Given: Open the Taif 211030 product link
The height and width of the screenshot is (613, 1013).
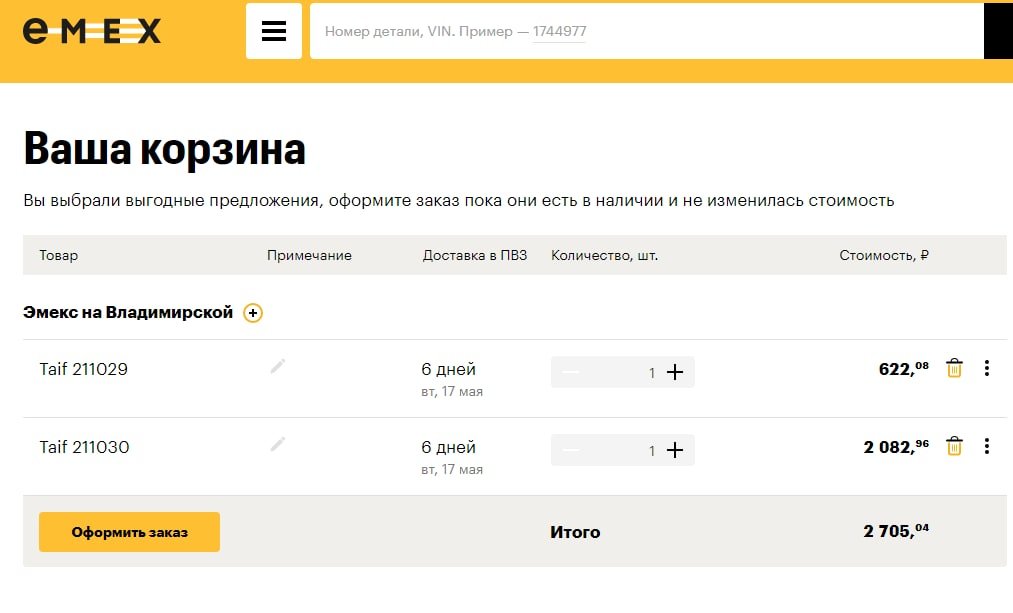Looking at the screenshot, I should tap(84, 447).
